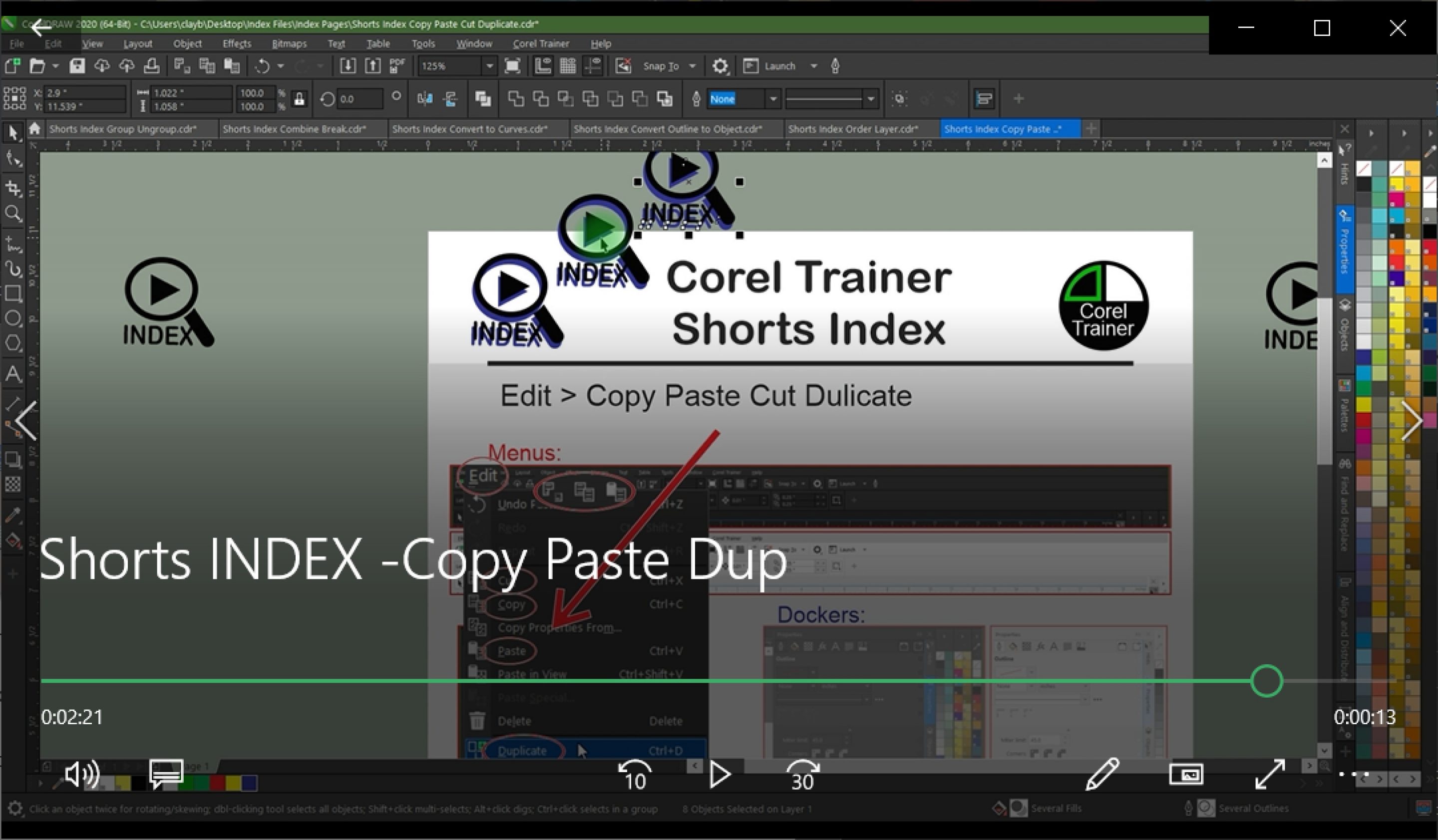Viewport: 1438px width, 840px height.
Task: Click the Cut toolbar icon
Action: [x=182, y=66]
